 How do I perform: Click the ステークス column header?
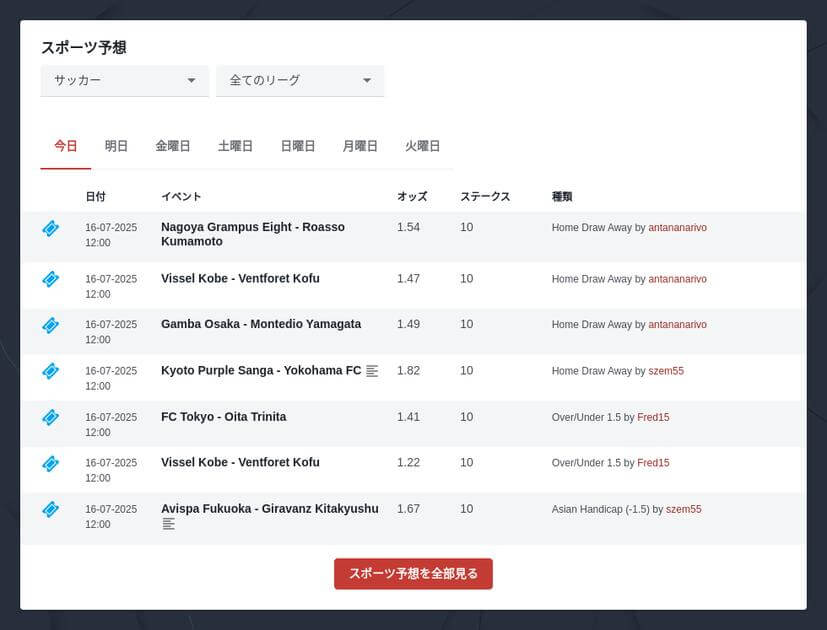click(x=485, y=196)
